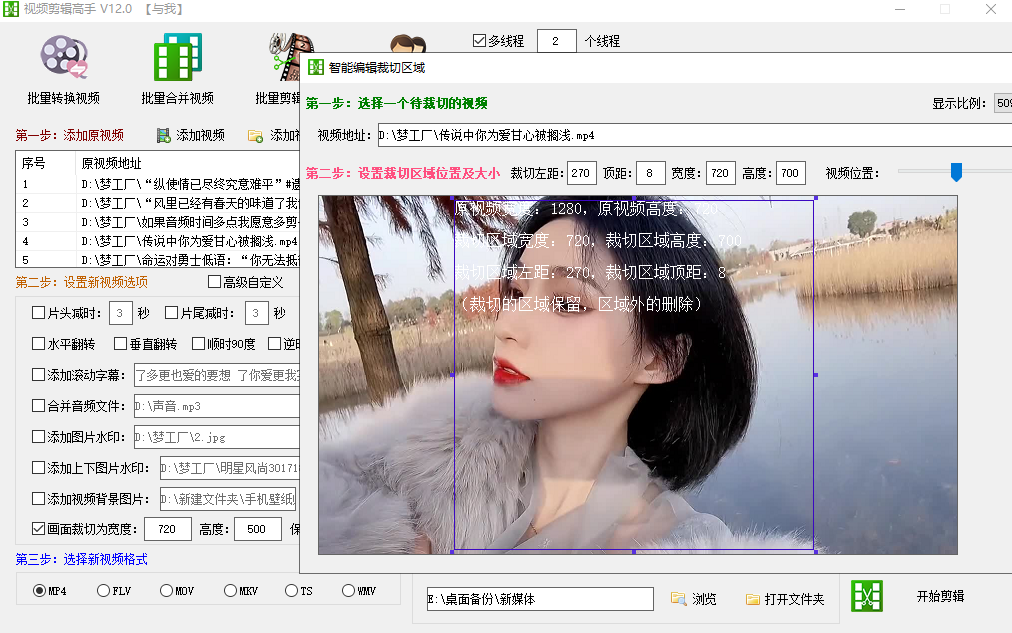Click the 添加视频 button label
This screenshot has height=633, width=1012.
201,135
